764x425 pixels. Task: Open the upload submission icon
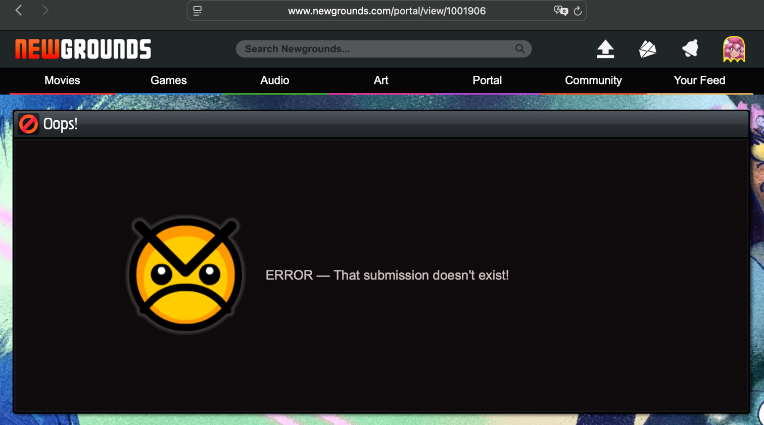[605, 49]
